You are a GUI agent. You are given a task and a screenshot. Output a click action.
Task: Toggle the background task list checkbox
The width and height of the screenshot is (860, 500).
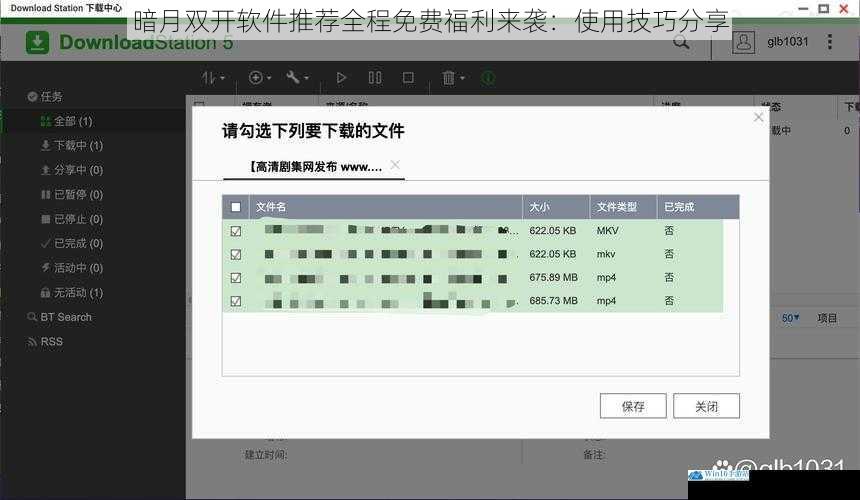coord(199,103)
